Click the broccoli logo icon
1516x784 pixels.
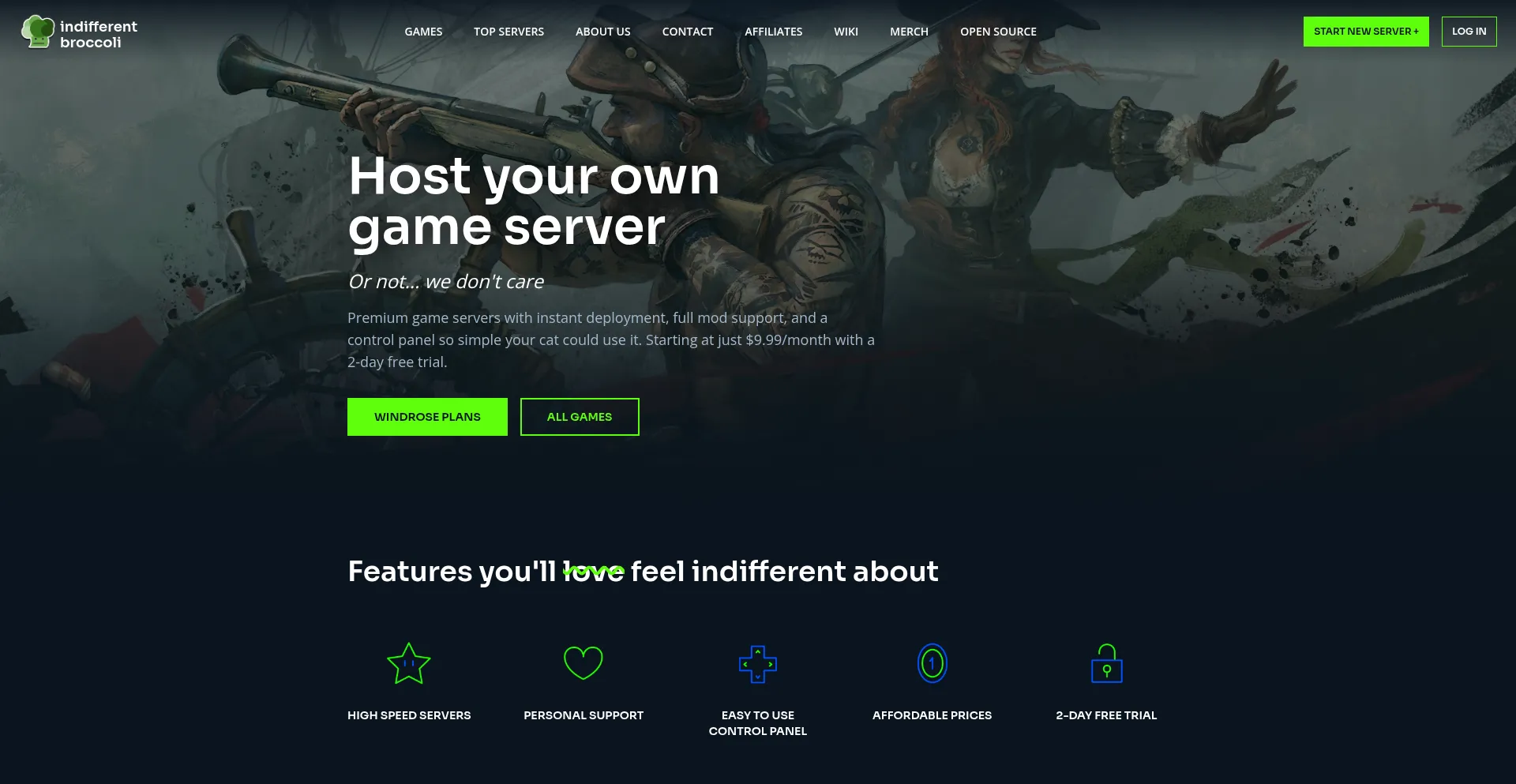tap(37, 32)
